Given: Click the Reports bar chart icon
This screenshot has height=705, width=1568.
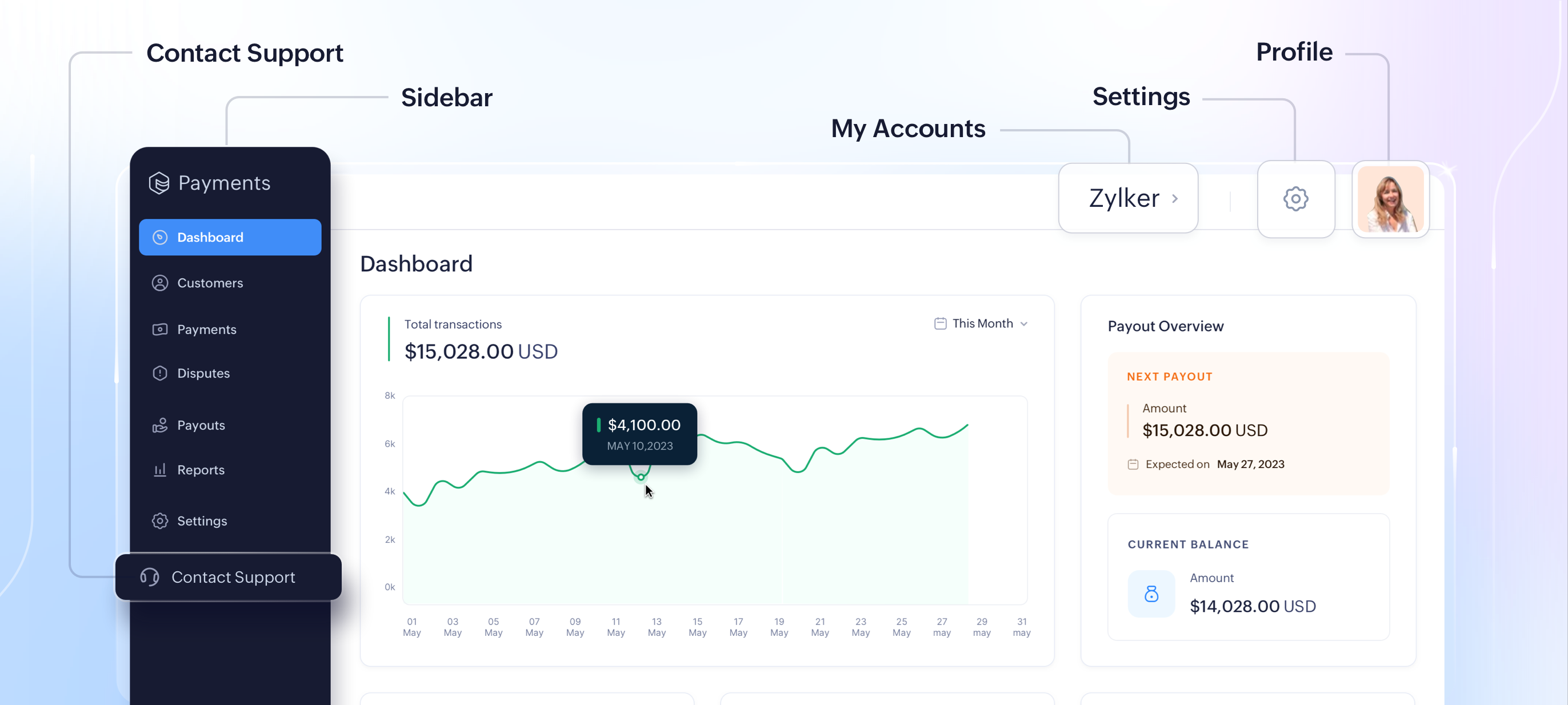Looking at the screenshot, I should coord(160,470).
